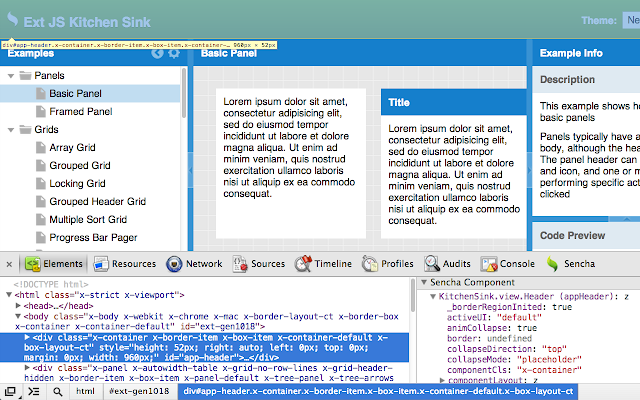This screenshot has width=640, height=400.
Task: Toggle the dock-to-window devtools icon
Action: [x=10, y=391]
